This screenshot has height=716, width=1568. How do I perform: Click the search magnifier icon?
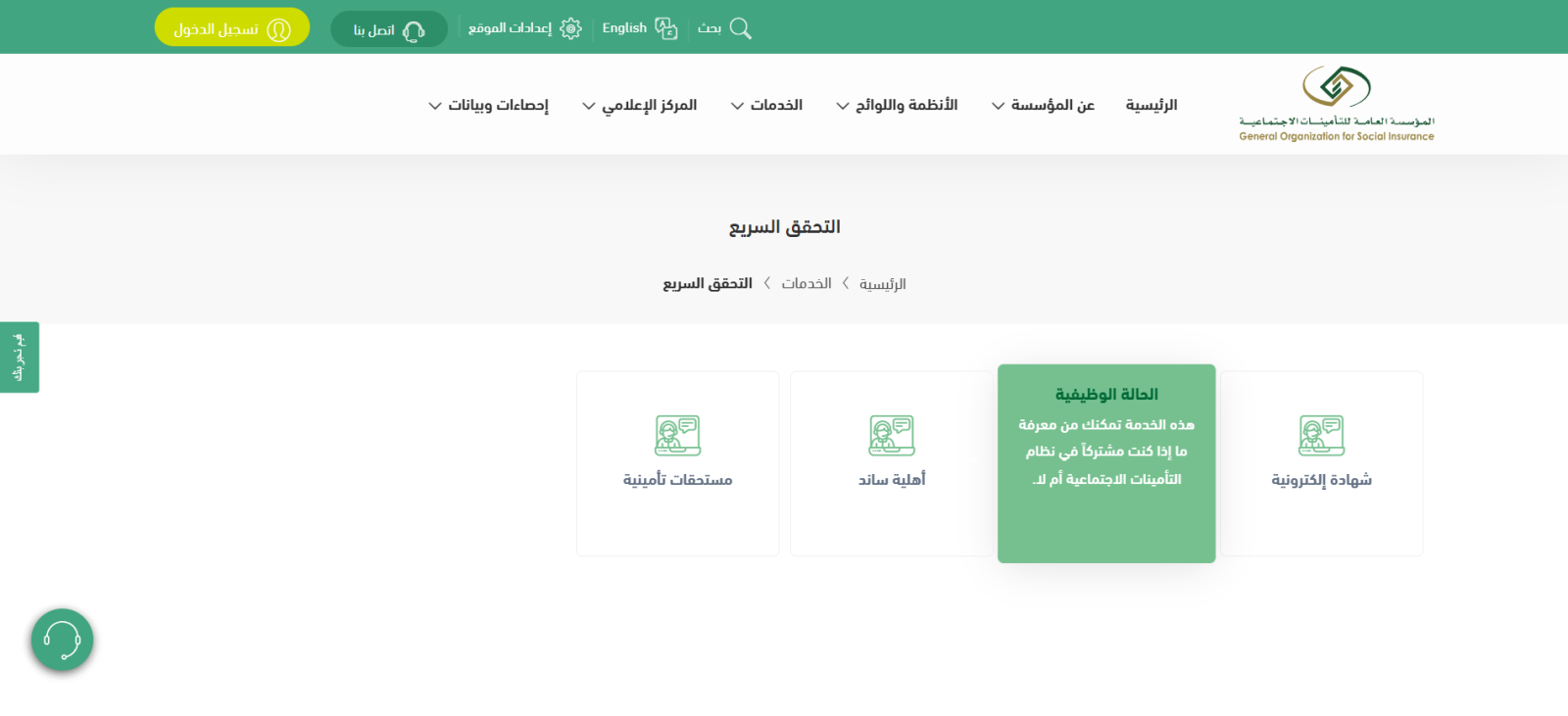pos(741,28)
